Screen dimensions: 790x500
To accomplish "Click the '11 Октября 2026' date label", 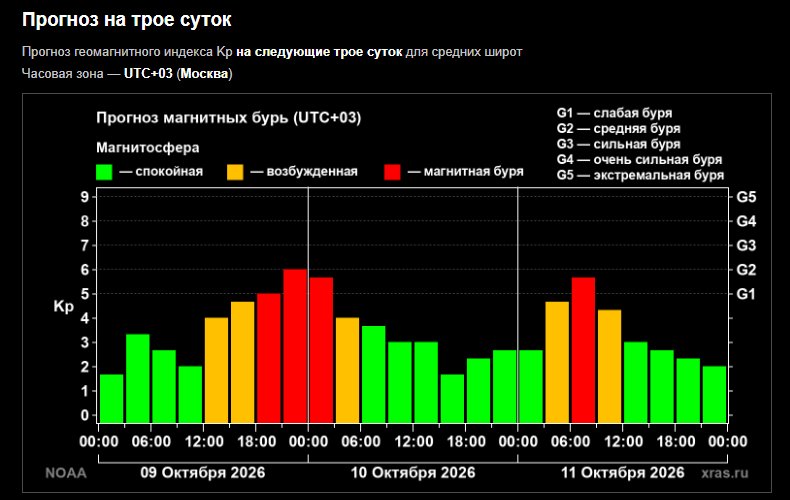I will pyautogui.click(x=623, y=473).
